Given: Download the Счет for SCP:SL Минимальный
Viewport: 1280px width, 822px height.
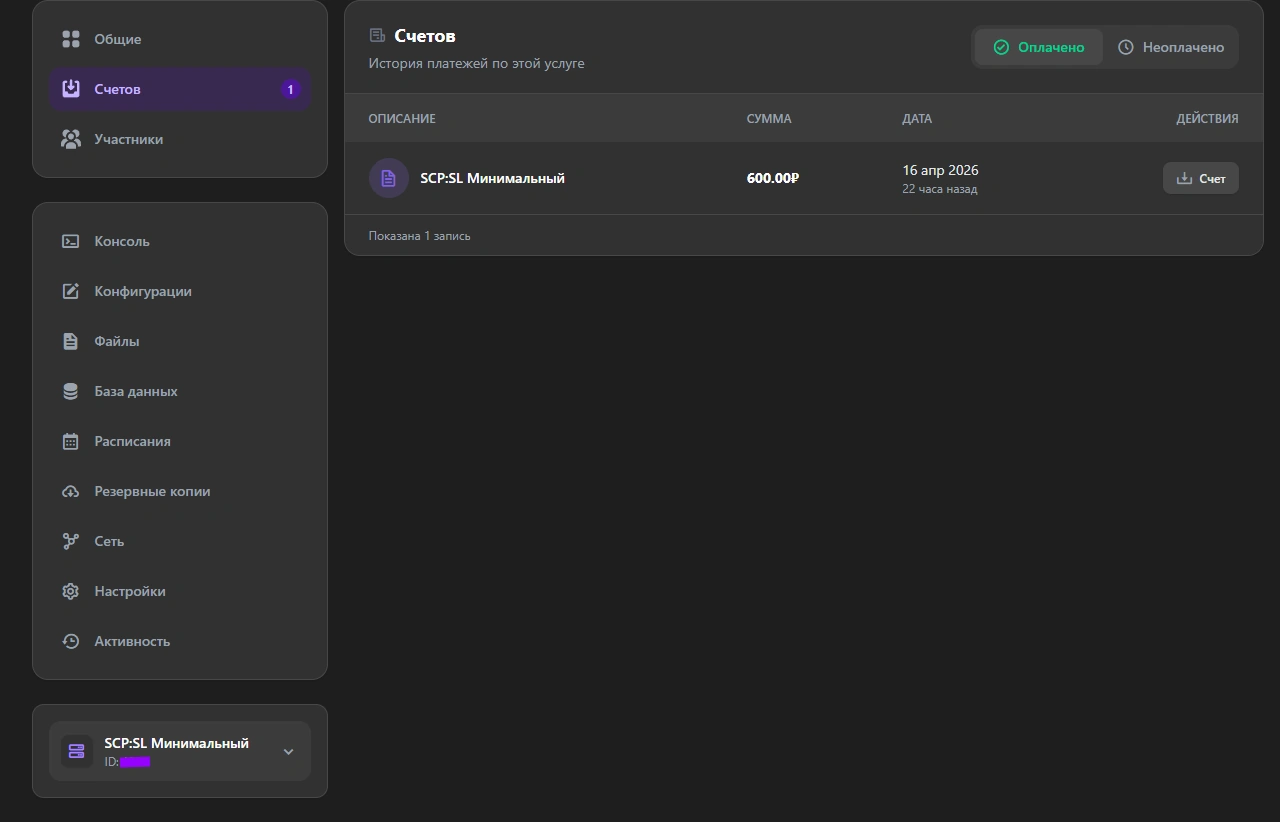Looking at the screenshot, I should (x=1200, y=178).
